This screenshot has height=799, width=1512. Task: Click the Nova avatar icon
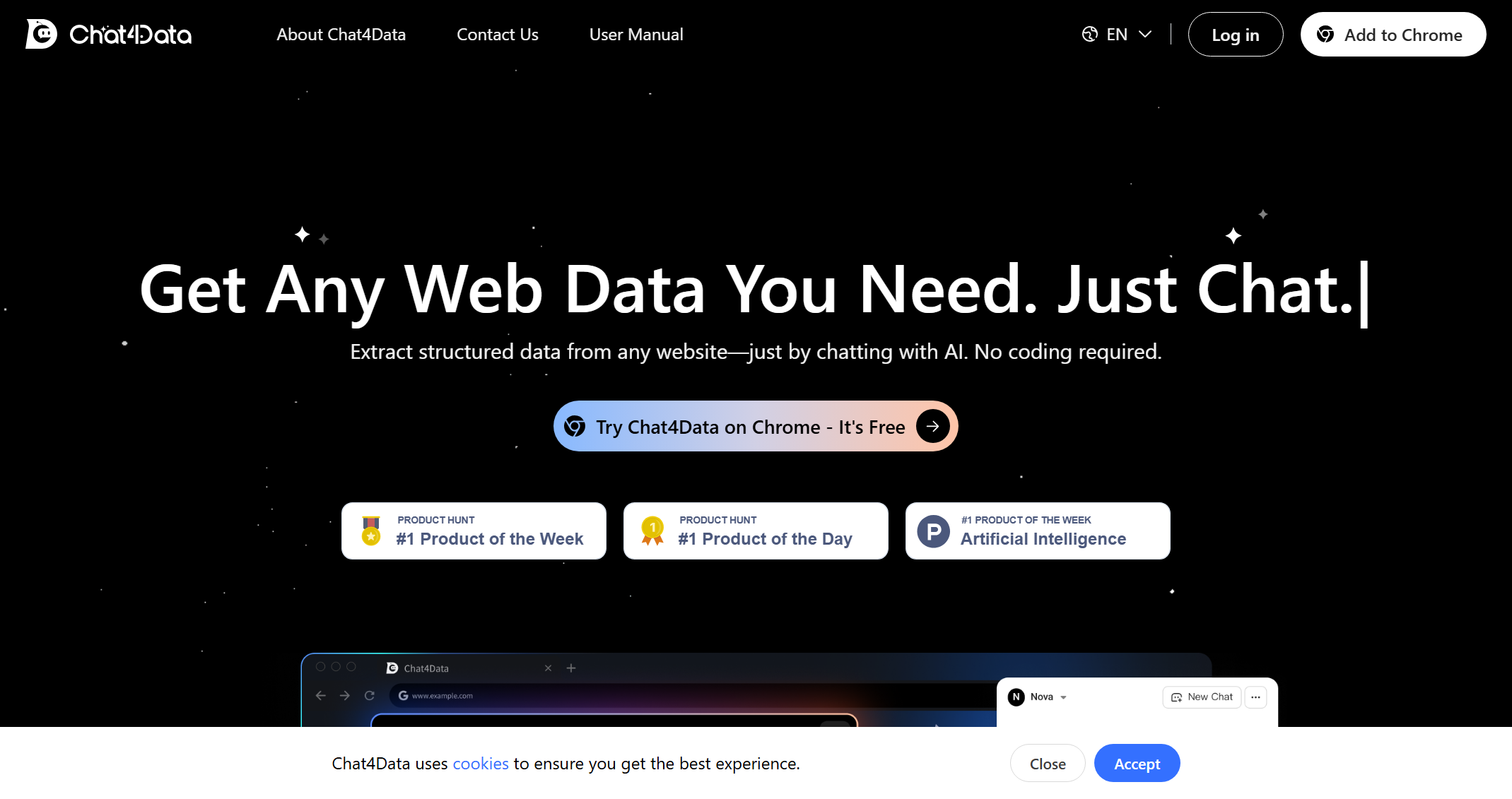[x=1016, y=697]
